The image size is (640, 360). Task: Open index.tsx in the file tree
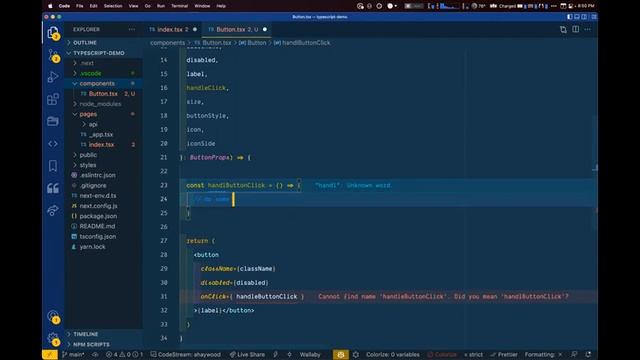pyautogui.click(x=101, y=144)
